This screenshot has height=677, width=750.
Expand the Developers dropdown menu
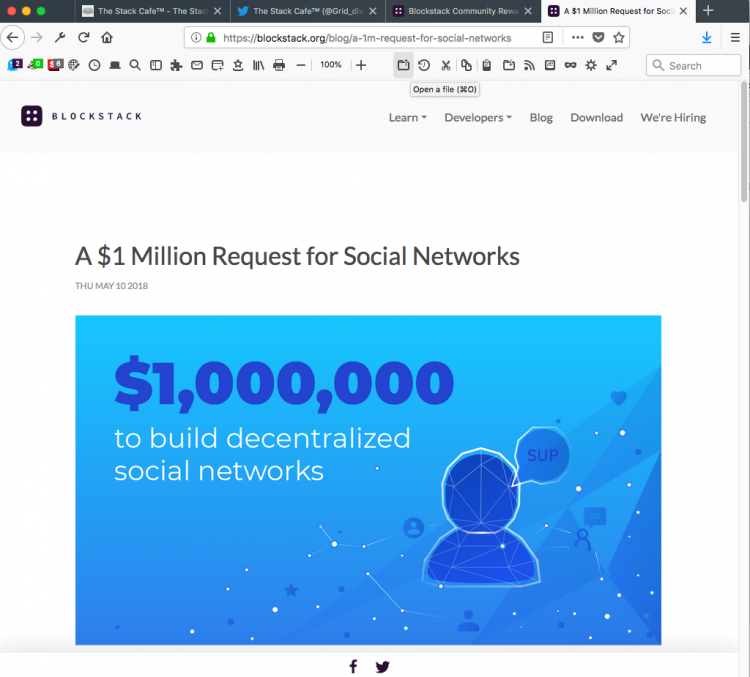[478, 118]
